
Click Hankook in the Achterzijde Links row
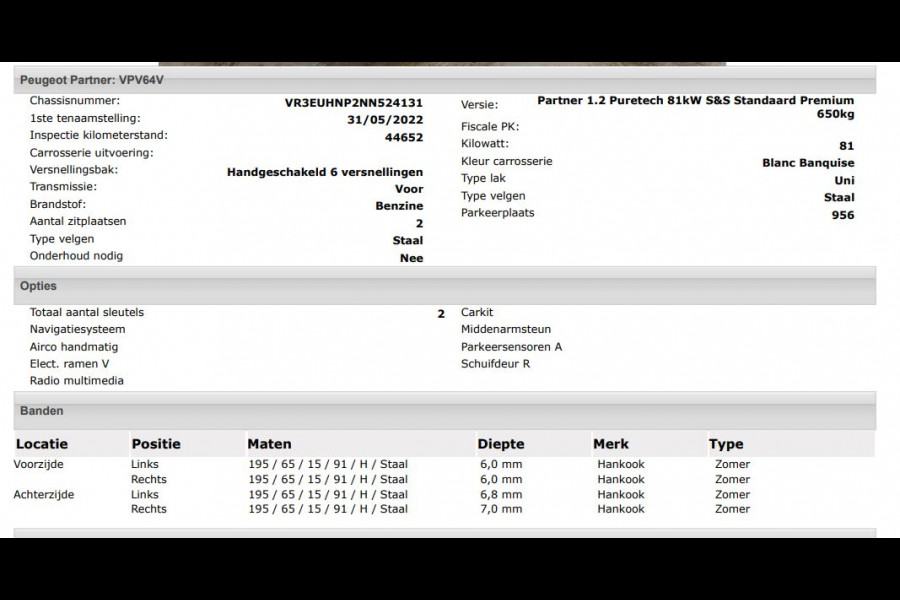pos(620,494)
